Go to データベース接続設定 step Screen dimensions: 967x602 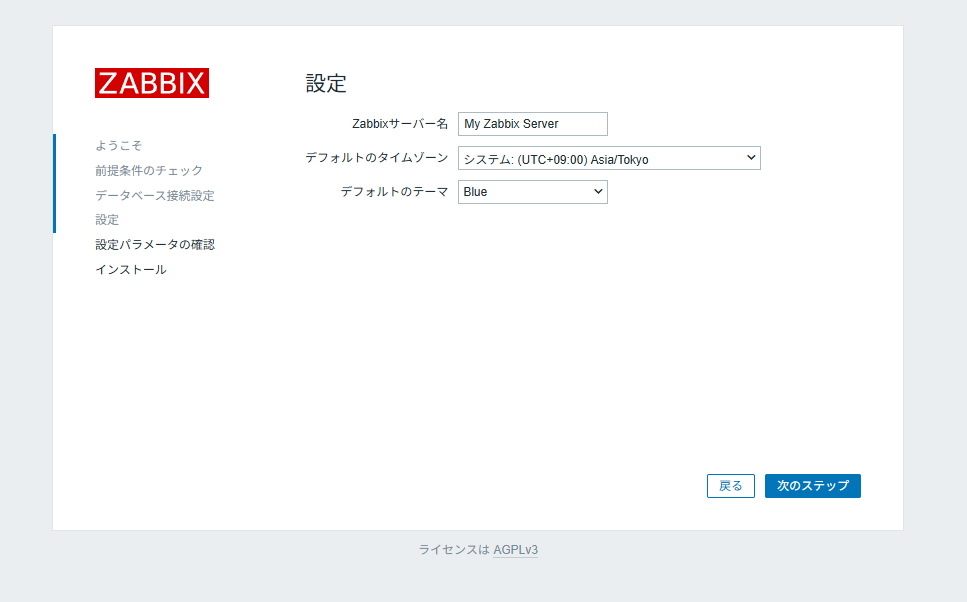[x=153, y=195]
